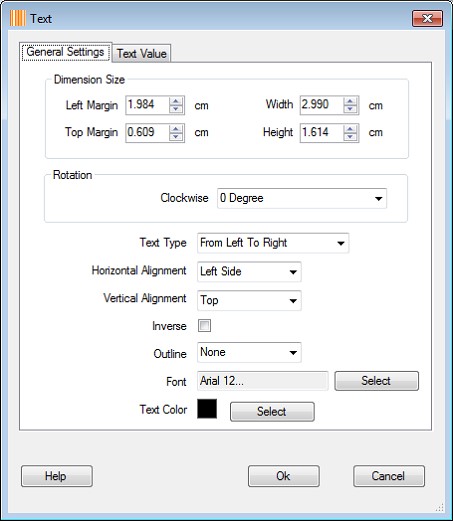
Task: Decrease Height with down spinner arrow
Action: (350, 137)
